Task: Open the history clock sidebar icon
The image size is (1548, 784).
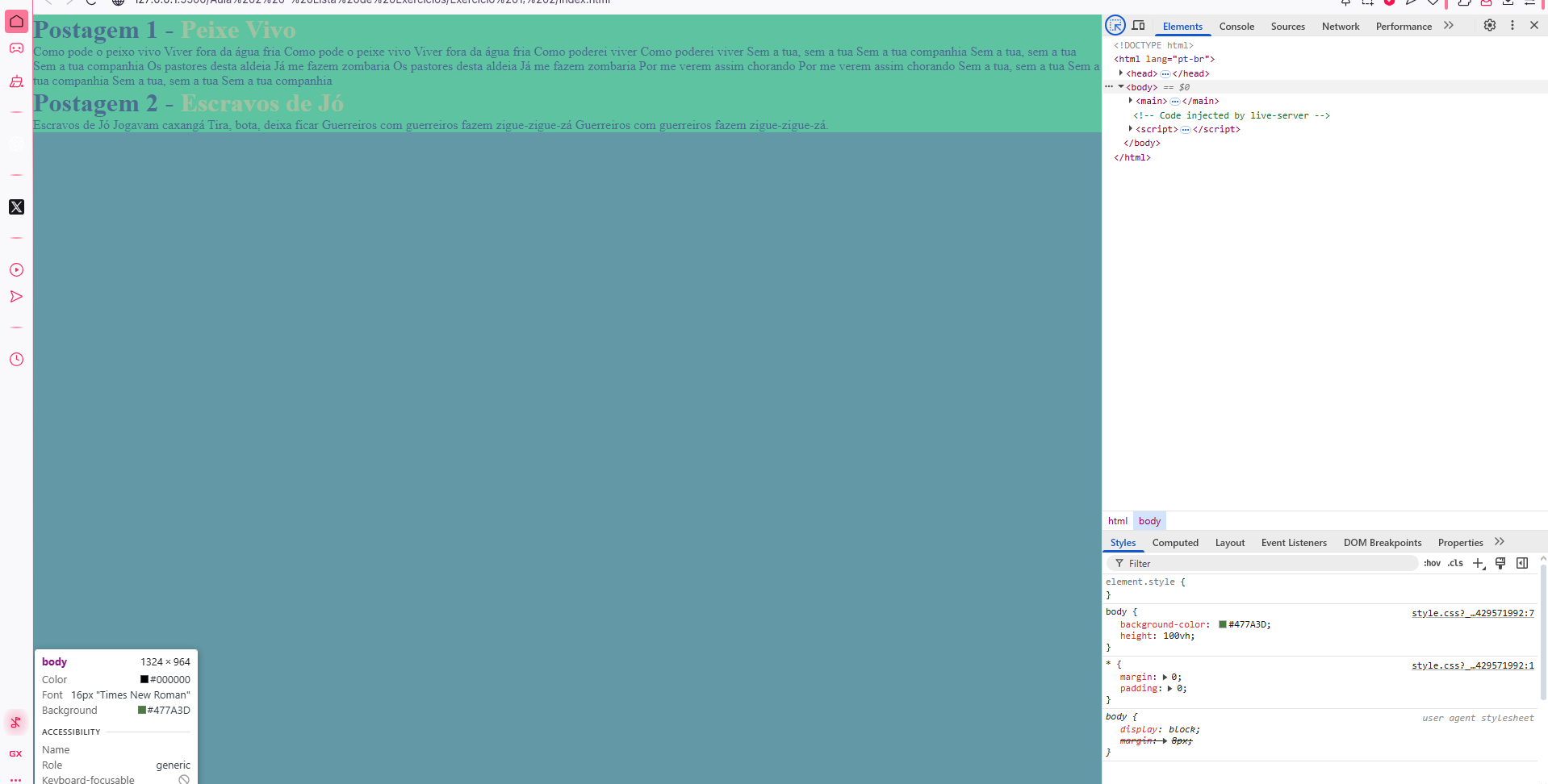Action: pos(16,360)
